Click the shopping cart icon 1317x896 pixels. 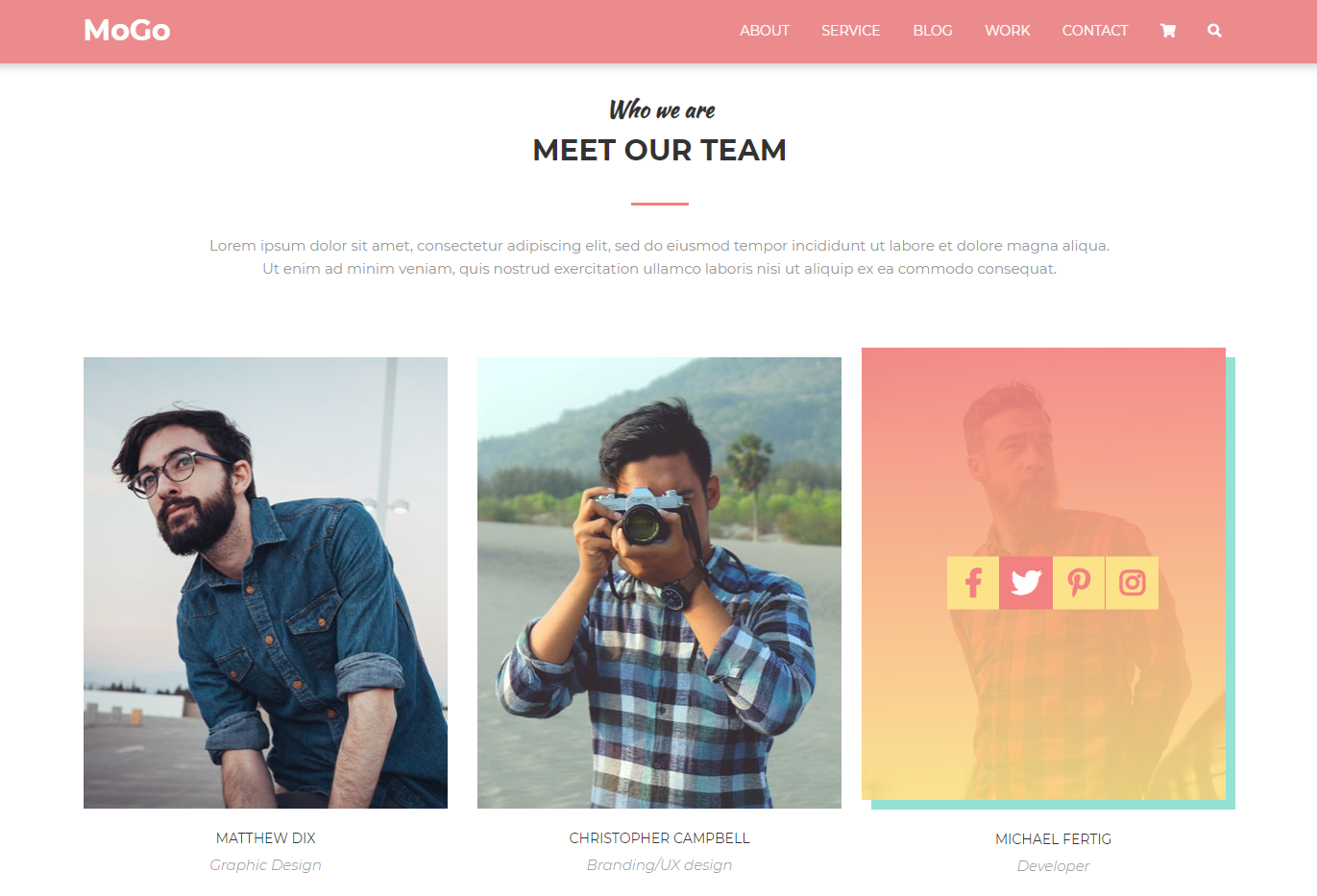1168,31
